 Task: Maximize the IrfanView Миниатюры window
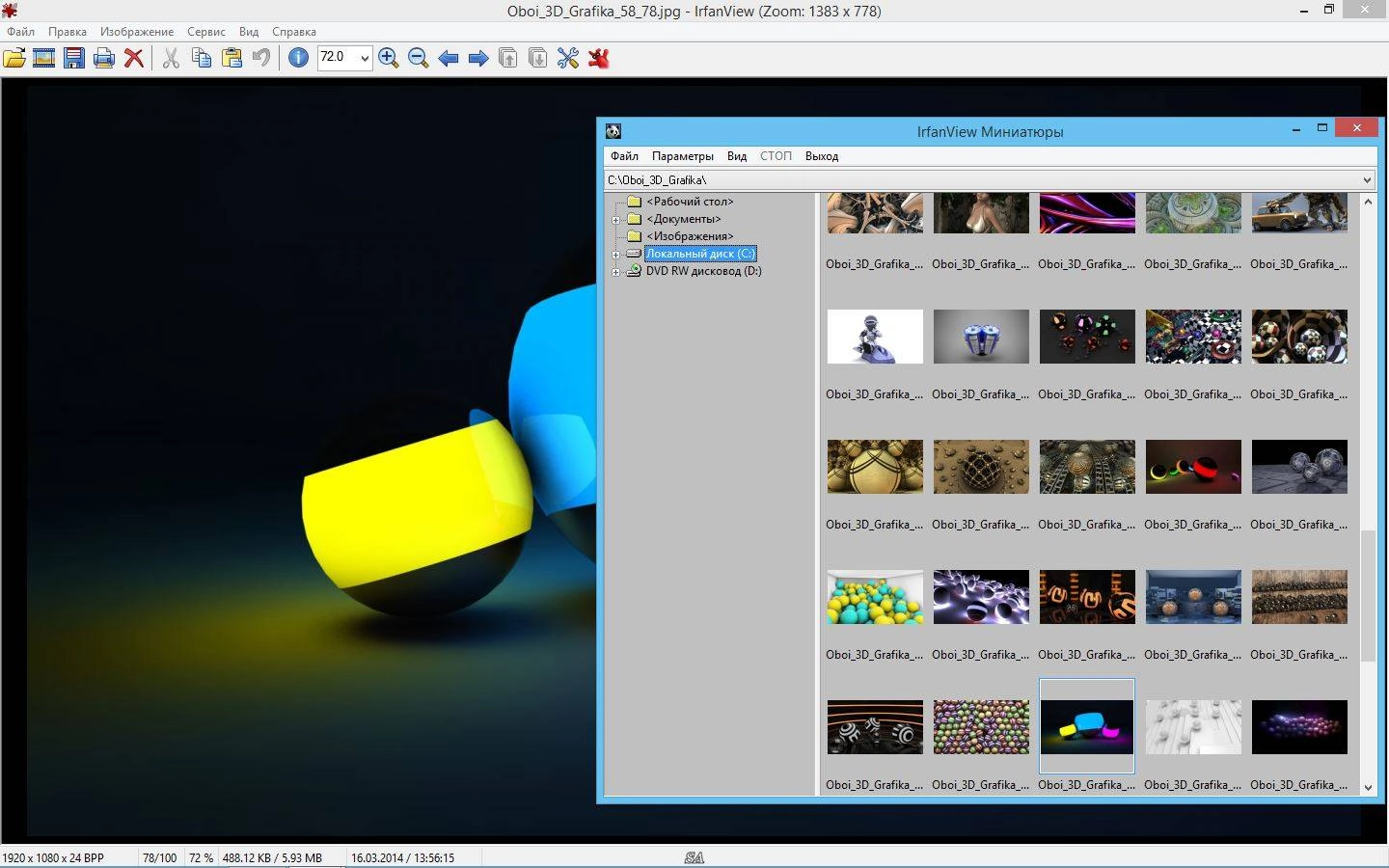tap(1322, 127)
